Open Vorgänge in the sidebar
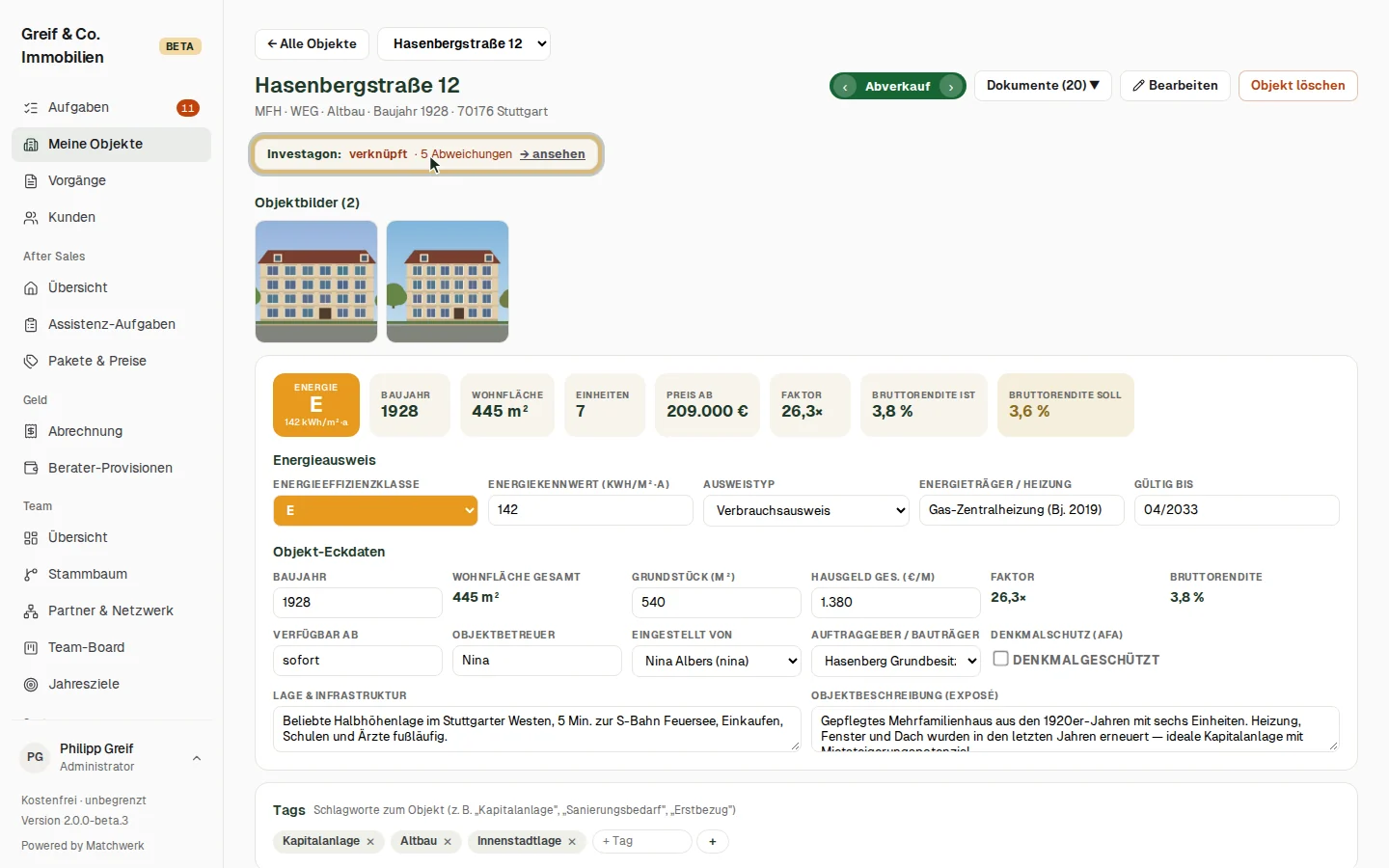The image size is (1389, 868). pyautogui.click(x=111, y=181)
